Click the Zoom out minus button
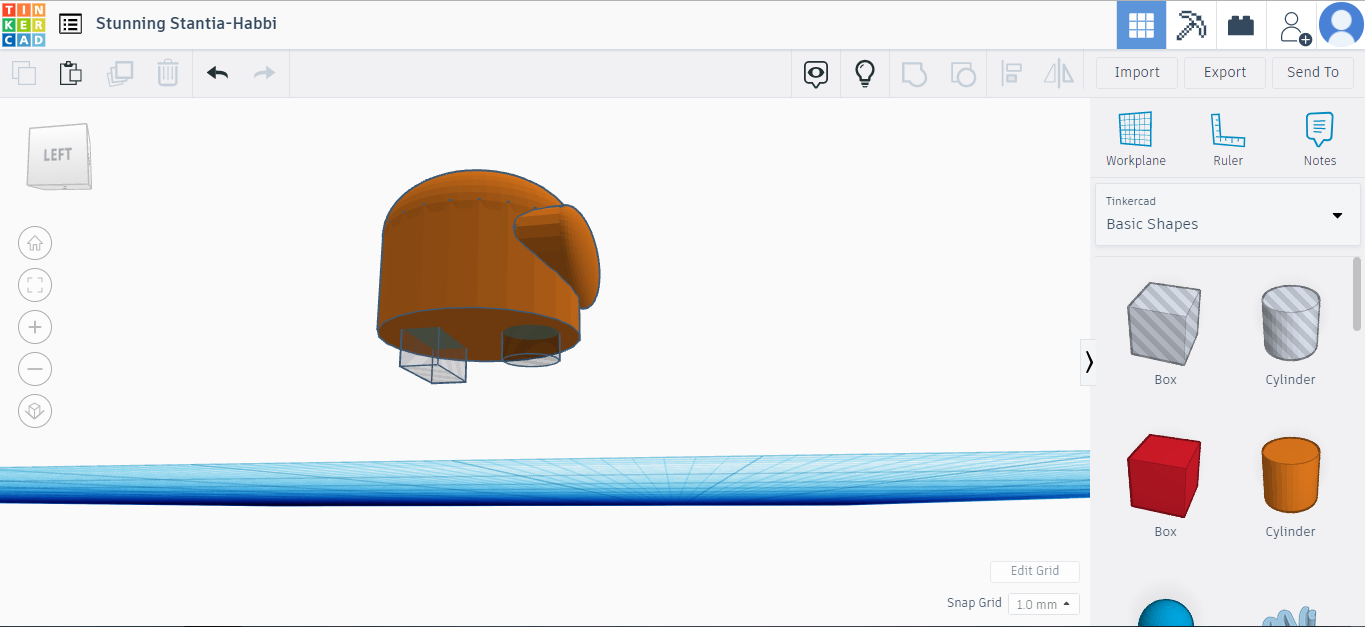This screenshot has width=1365, height=627. [35, 369]
